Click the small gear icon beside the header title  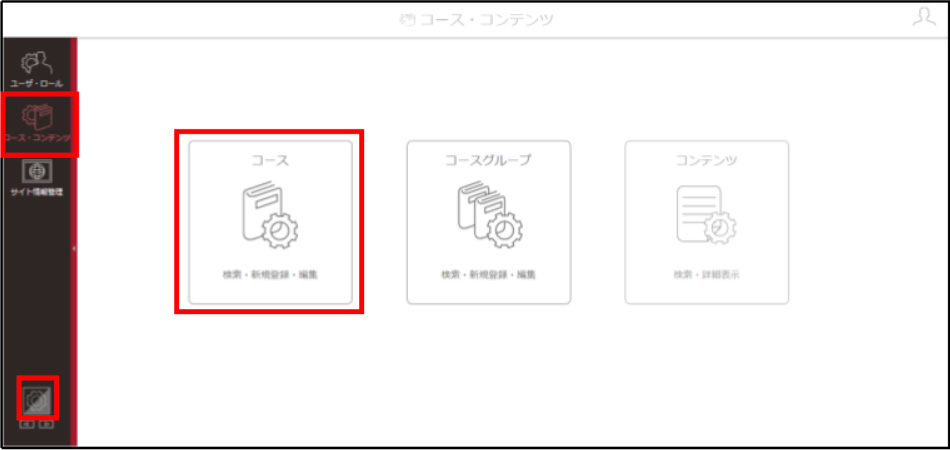point(406,19)
